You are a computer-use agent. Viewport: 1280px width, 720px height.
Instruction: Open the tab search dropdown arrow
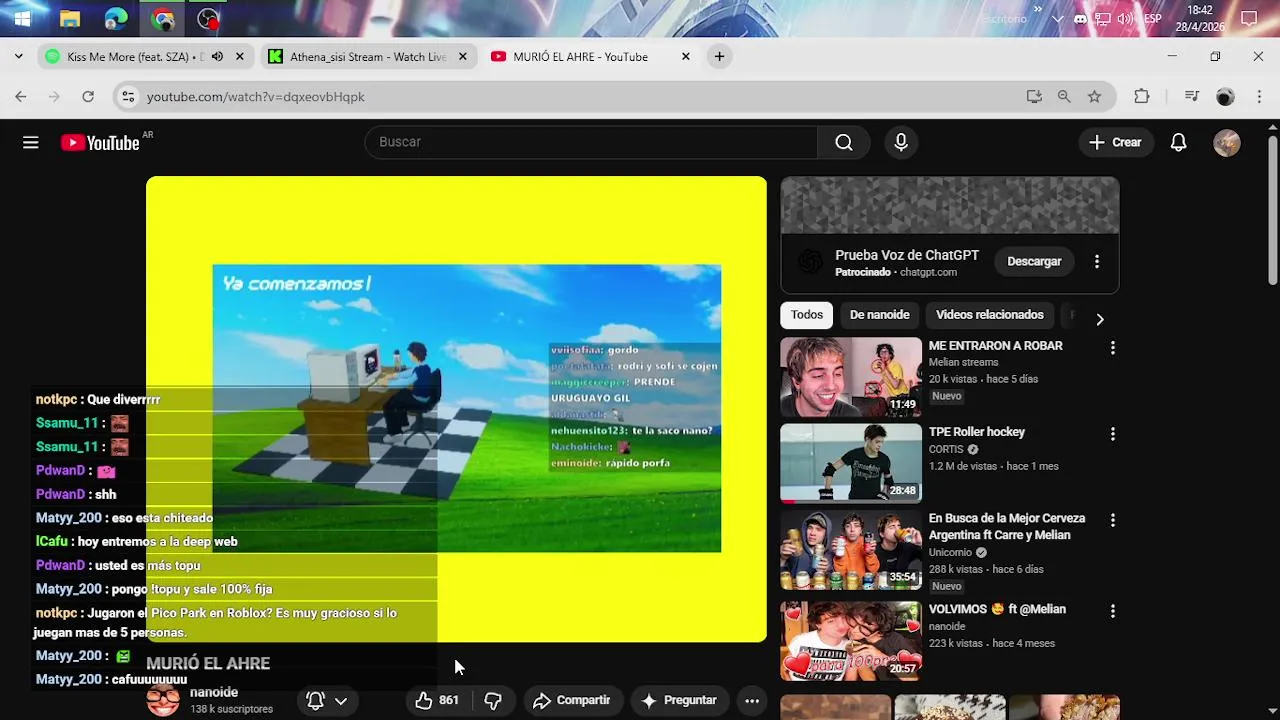click(18, 57)
